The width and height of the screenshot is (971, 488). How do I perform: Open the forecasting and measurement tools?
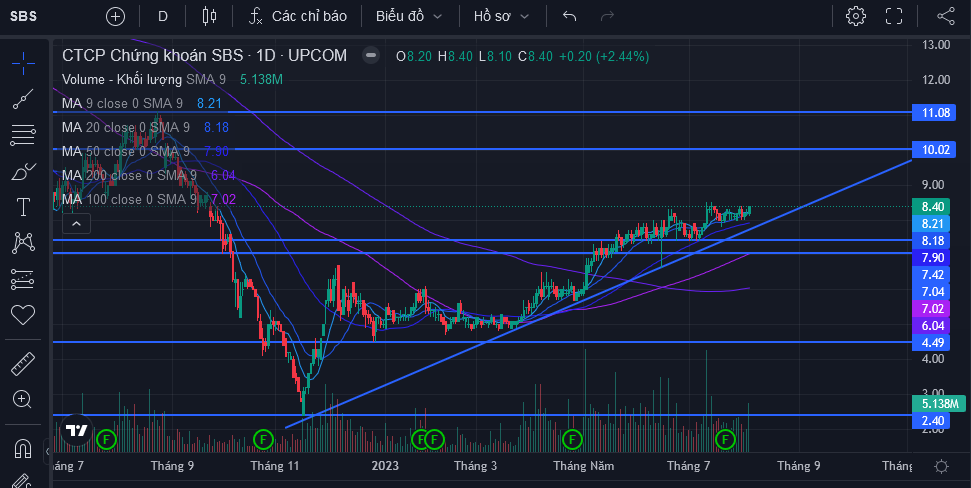(x=23, y=279)
